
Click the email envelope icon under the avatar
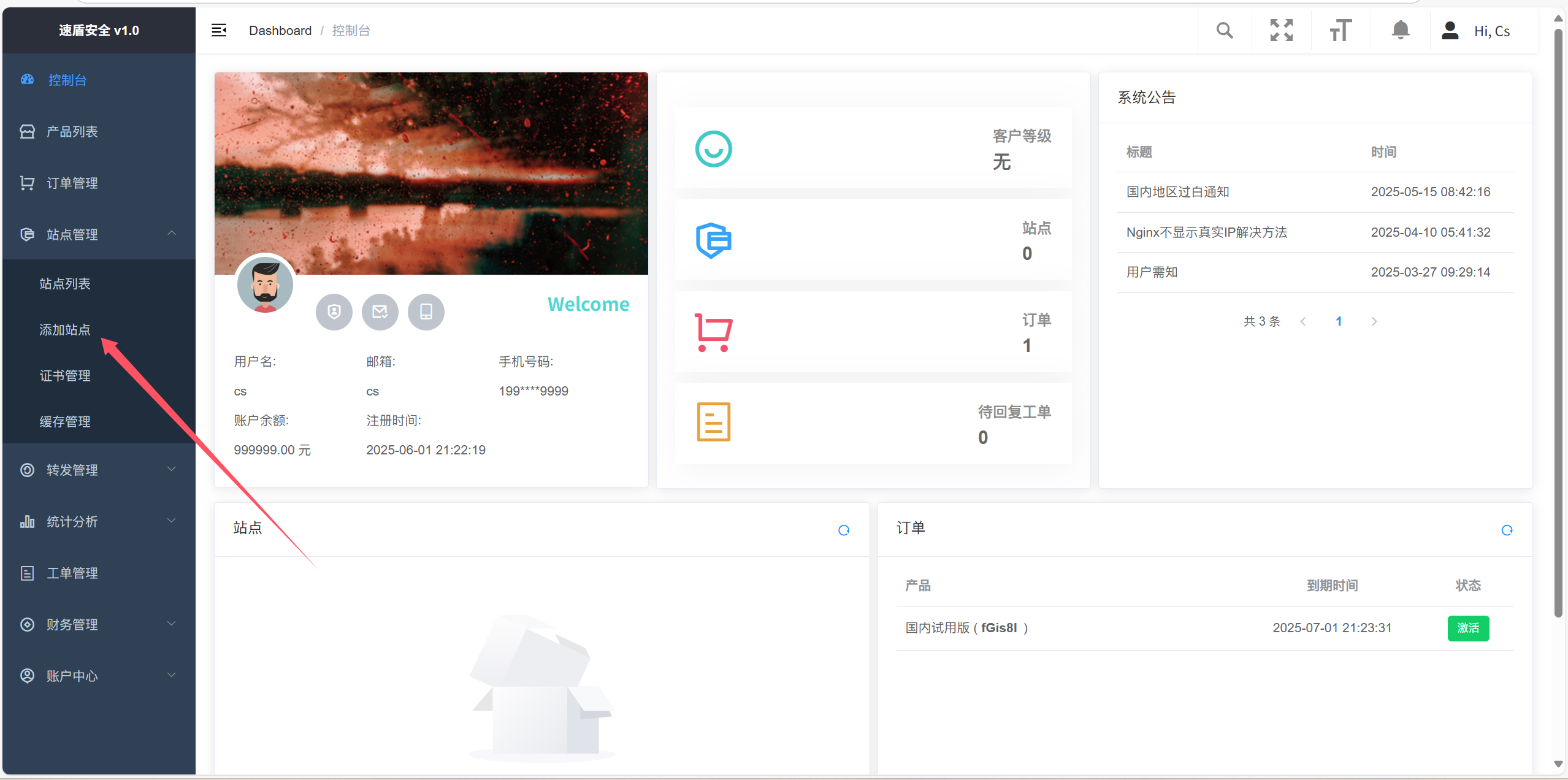pyautogui.click(x=380, y=312)
